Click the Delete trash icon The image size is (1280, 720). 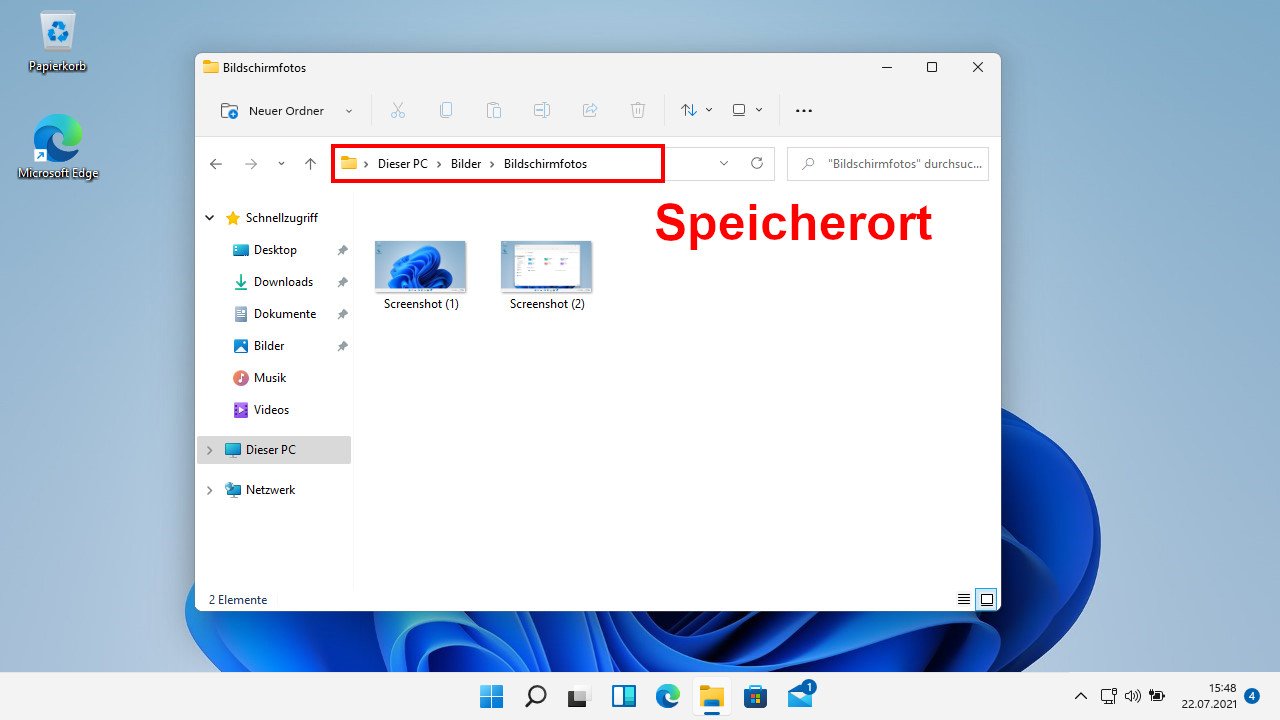point(638,110)
